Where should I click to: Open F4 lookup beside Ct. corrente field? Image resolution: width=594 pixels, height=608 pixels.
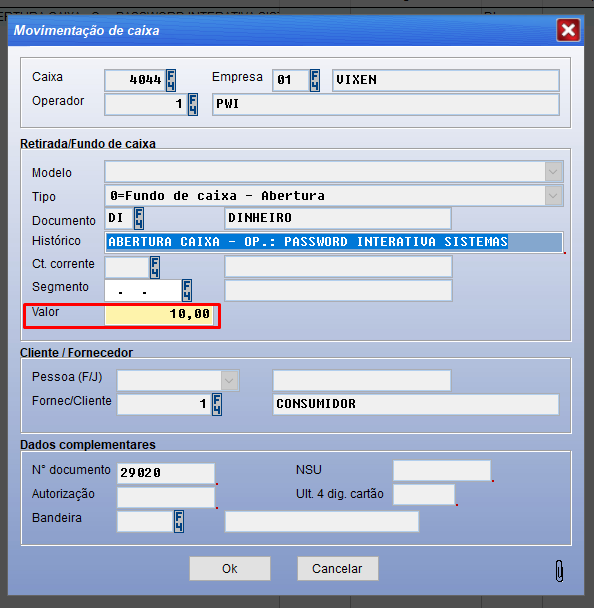click(155, 267)
